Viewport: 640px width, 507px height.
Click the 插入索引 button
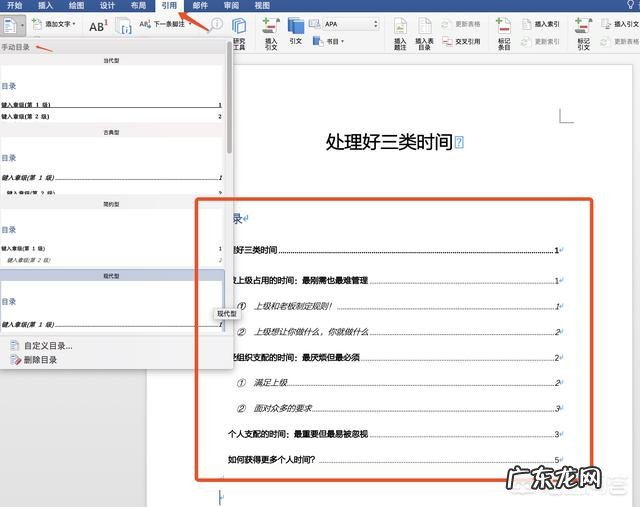[541, 24]
